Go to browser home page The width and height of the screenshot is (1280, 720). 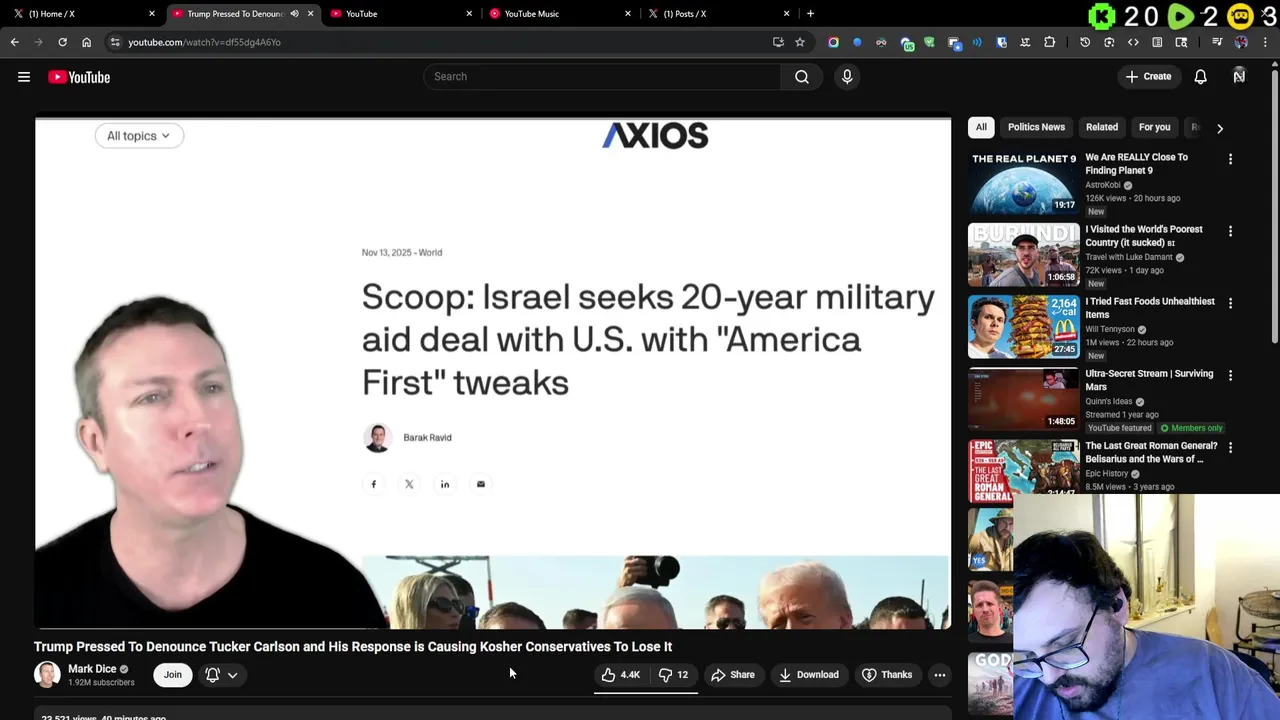[86, 42]
